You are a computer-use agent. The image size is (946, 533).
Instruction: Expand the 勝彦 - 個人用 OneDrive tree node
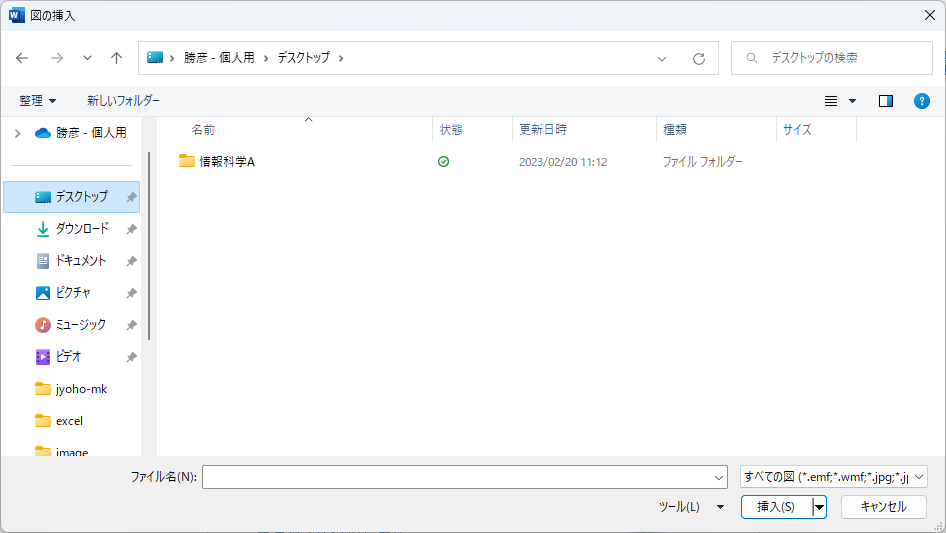pyautogui.click(x=17, y=133)
